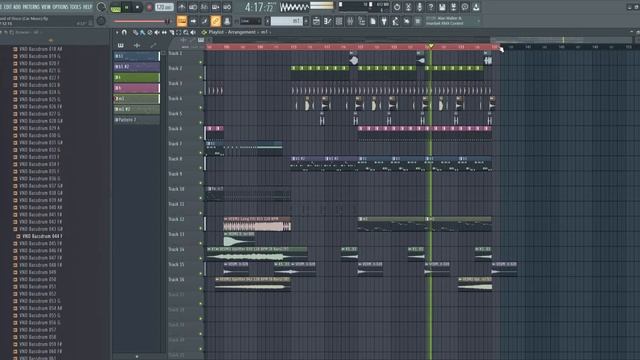This screenshot has height=360, width=640.
Task: Click the playlist horizontal scrollbar
Action: coord(562,40)
